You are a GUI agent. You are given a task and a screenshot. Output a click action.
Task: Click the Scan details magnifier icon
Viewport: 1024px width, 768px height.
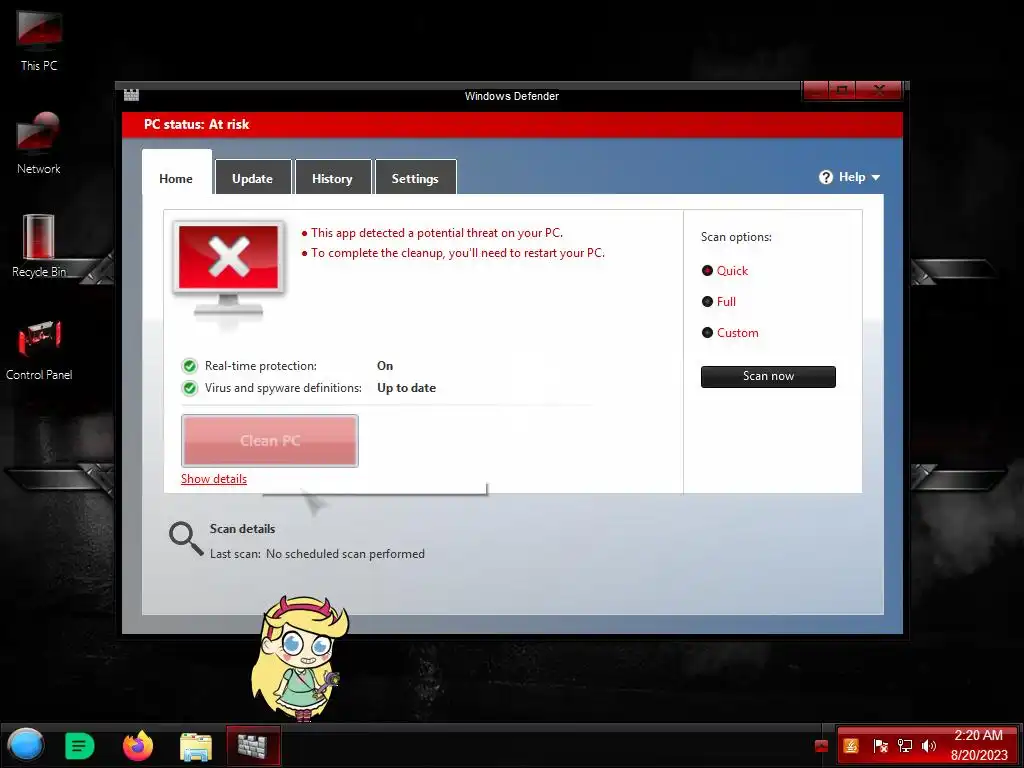(x=186, y=539)
